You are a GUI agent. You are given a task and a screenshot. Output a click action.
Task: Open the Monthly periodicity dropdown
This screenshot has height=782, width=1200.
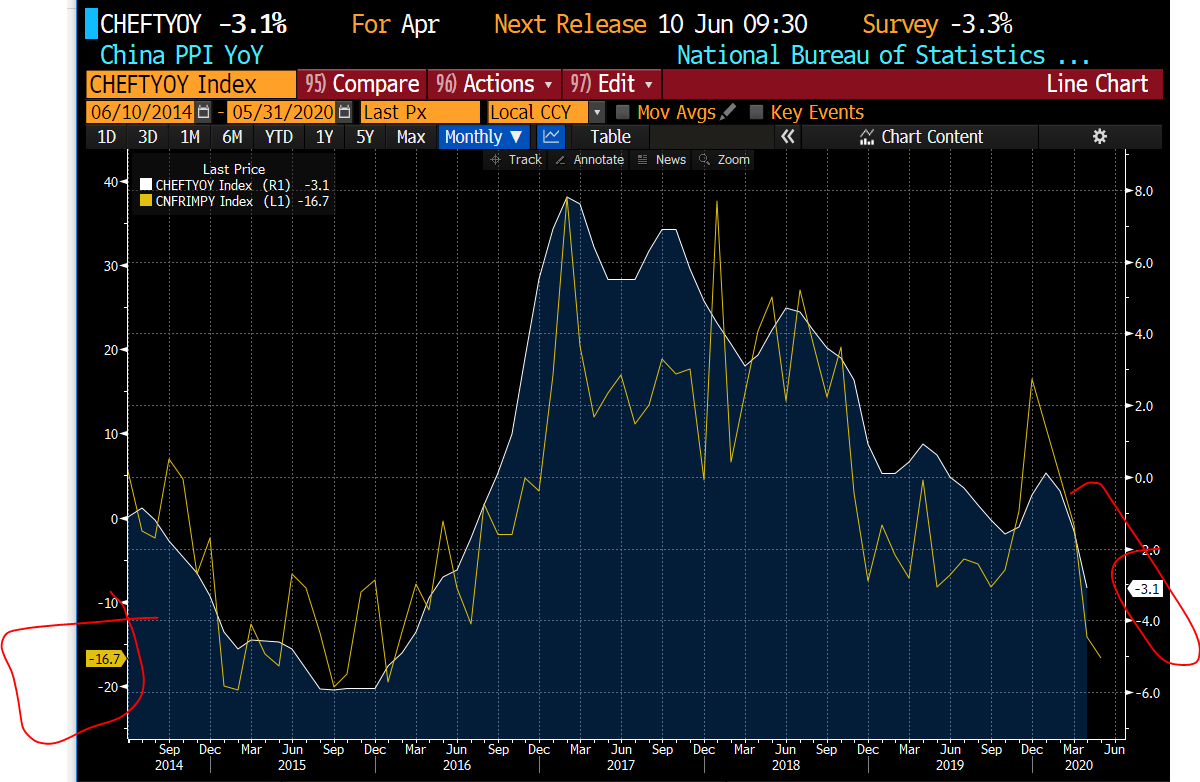click(483, 137)
